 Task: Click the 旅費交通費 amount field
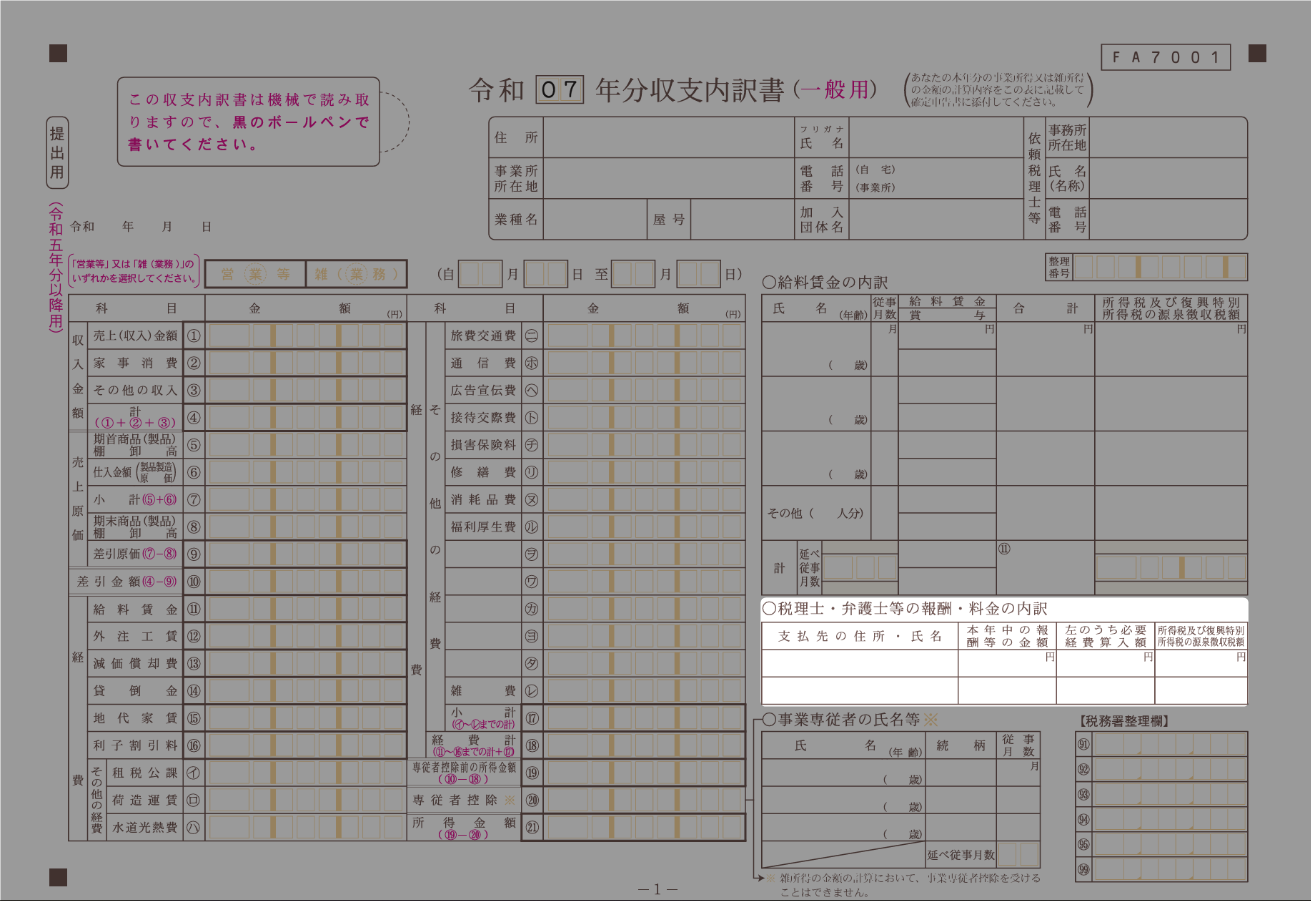[644, 336]
